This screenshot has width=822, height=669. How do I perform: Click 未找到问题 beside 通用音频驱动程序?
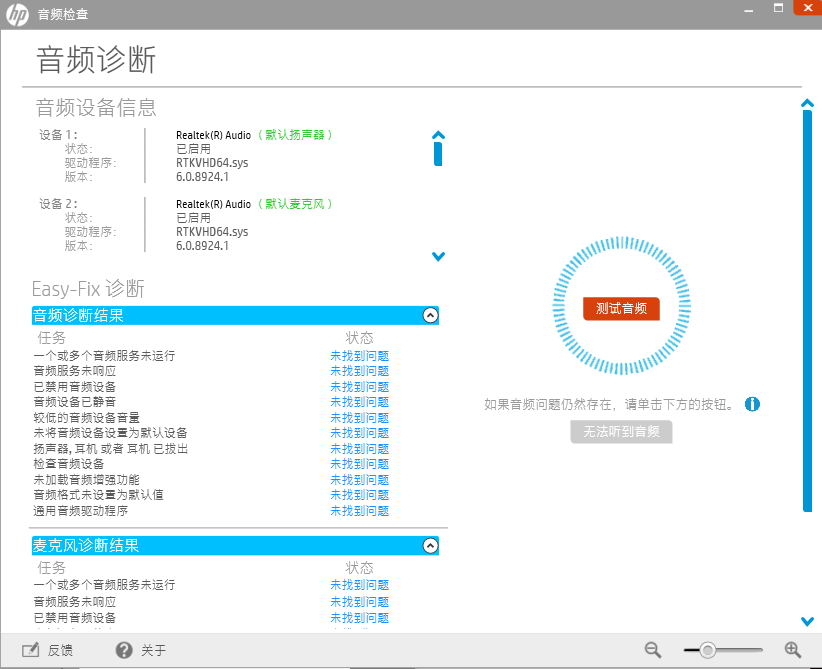coord(359,510)
